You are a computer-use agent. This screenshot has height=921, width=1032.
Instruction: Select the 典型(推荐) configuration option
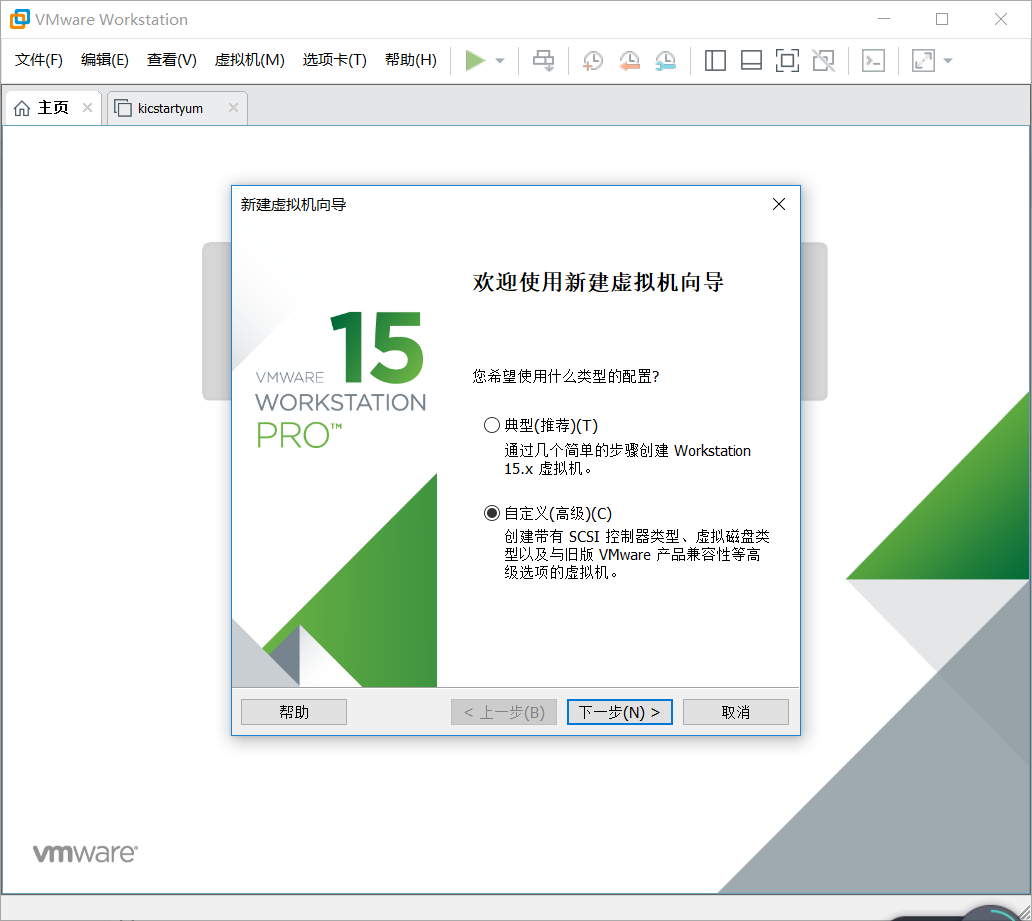coord(491,424)
